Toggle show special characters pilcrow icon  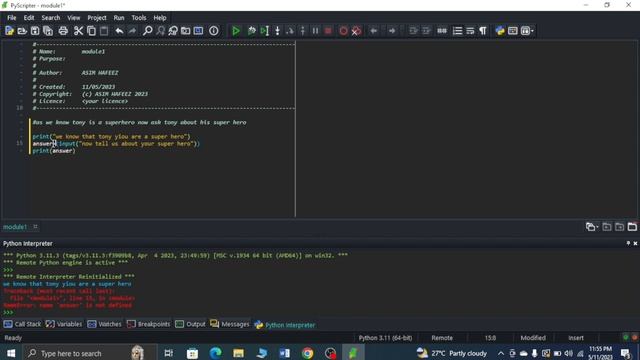(x=483, y=31)
